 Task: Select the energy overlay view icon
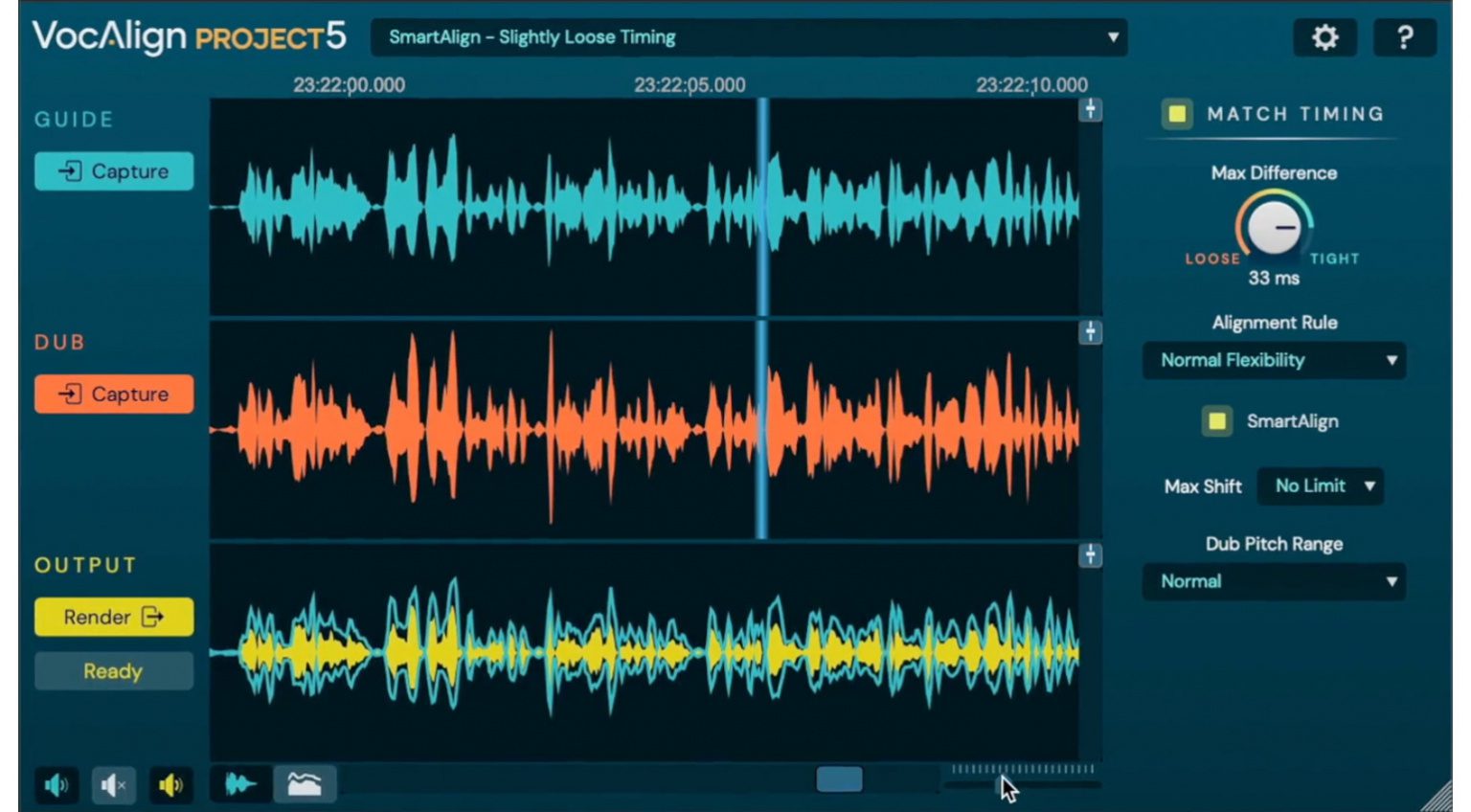pyautogui.click(x=303, y=783)
